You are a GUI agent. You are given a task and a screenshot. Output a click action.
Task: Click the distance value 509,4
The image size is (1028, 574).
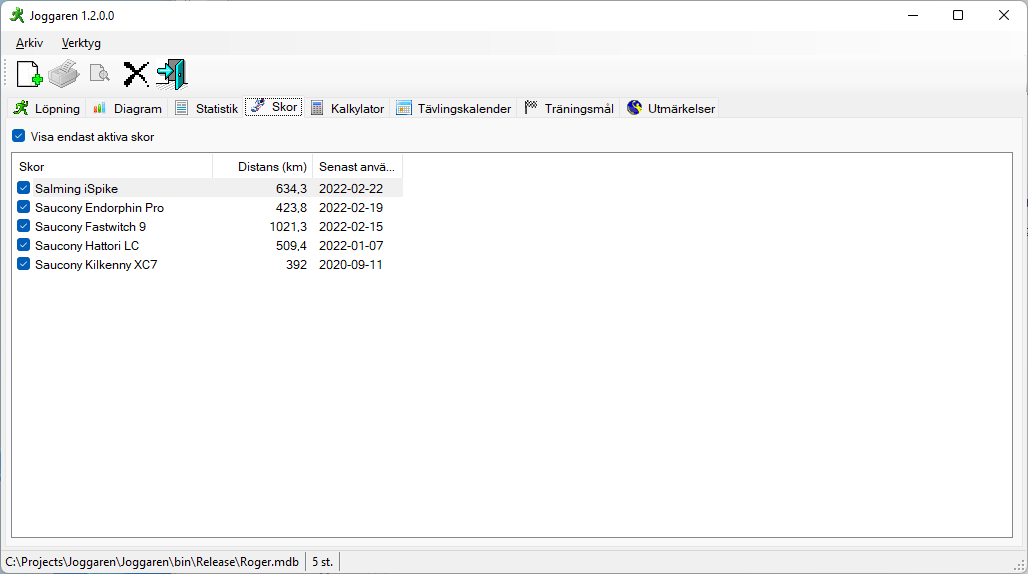tap(291, 246)
